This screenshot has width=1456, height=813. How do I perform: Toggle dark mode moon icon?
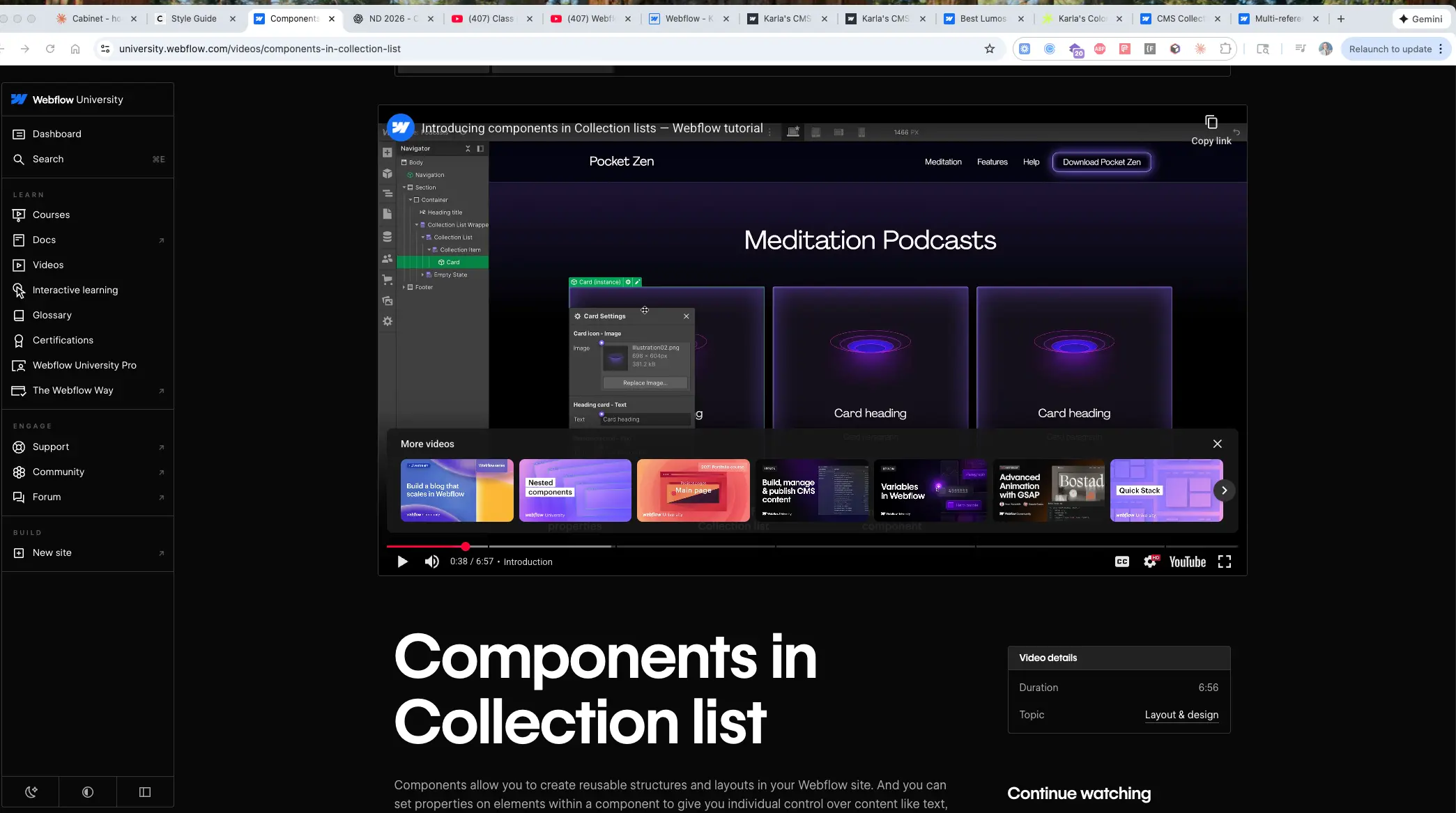pyautogui.click(x=31, y=792)
